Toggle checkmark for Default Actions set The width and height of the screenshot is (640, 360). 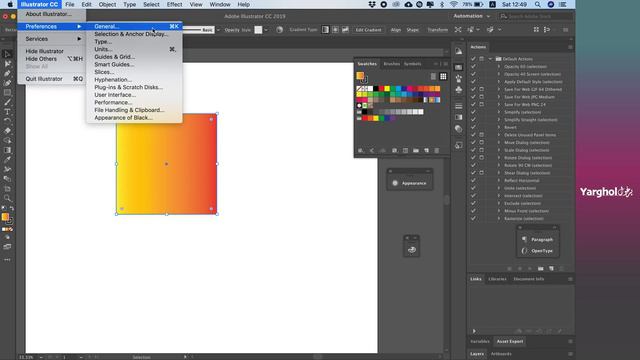tap(473, 59)
